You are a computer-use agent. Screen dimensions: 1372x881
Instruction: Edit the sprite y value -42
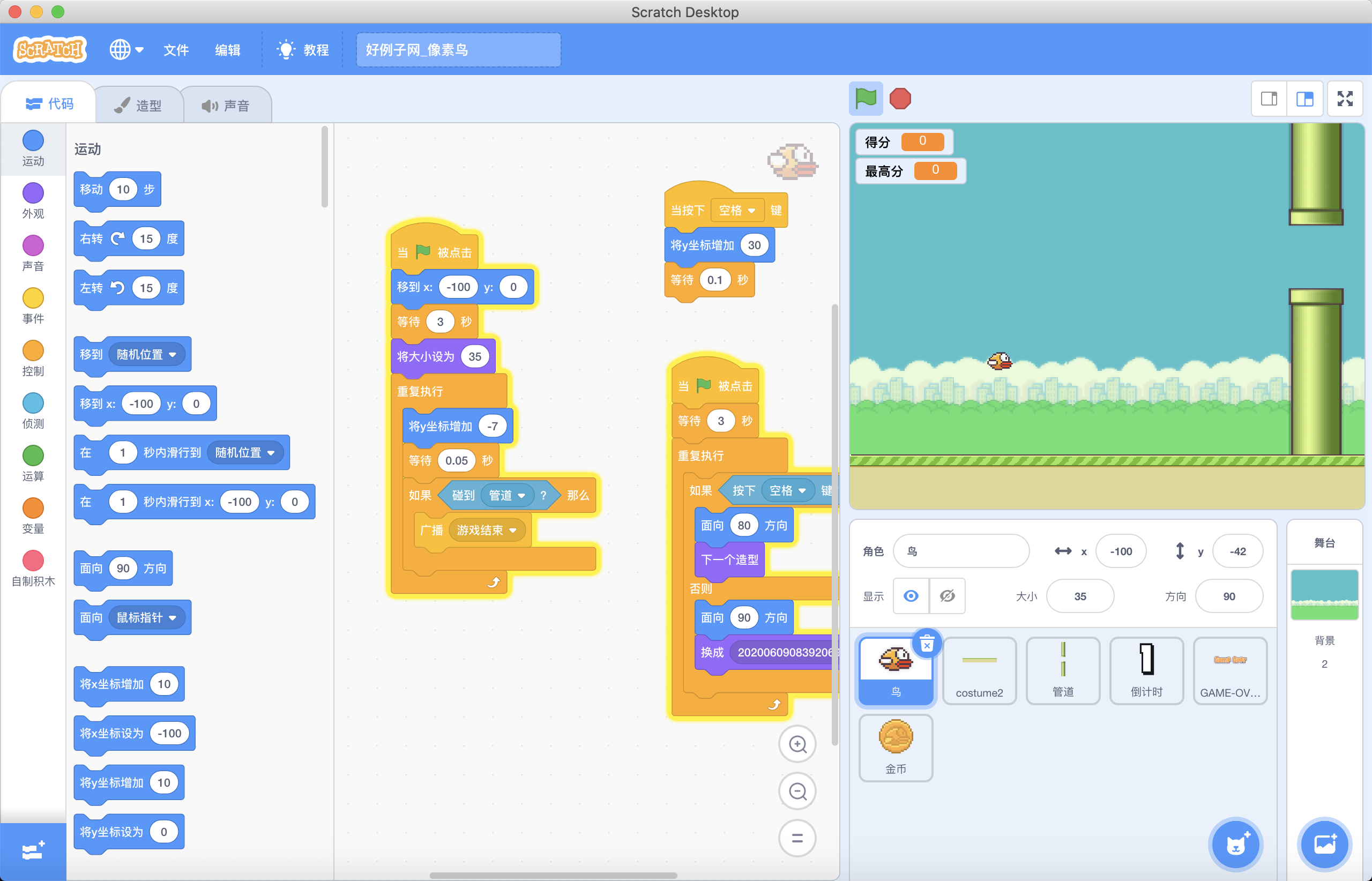(1237, 551)
